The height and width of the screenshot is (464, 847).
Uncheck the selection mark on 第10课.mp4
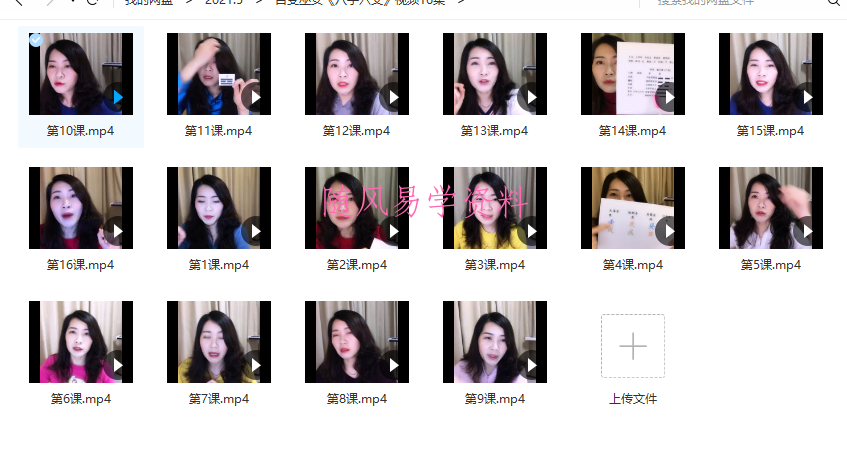coord(36,40)
